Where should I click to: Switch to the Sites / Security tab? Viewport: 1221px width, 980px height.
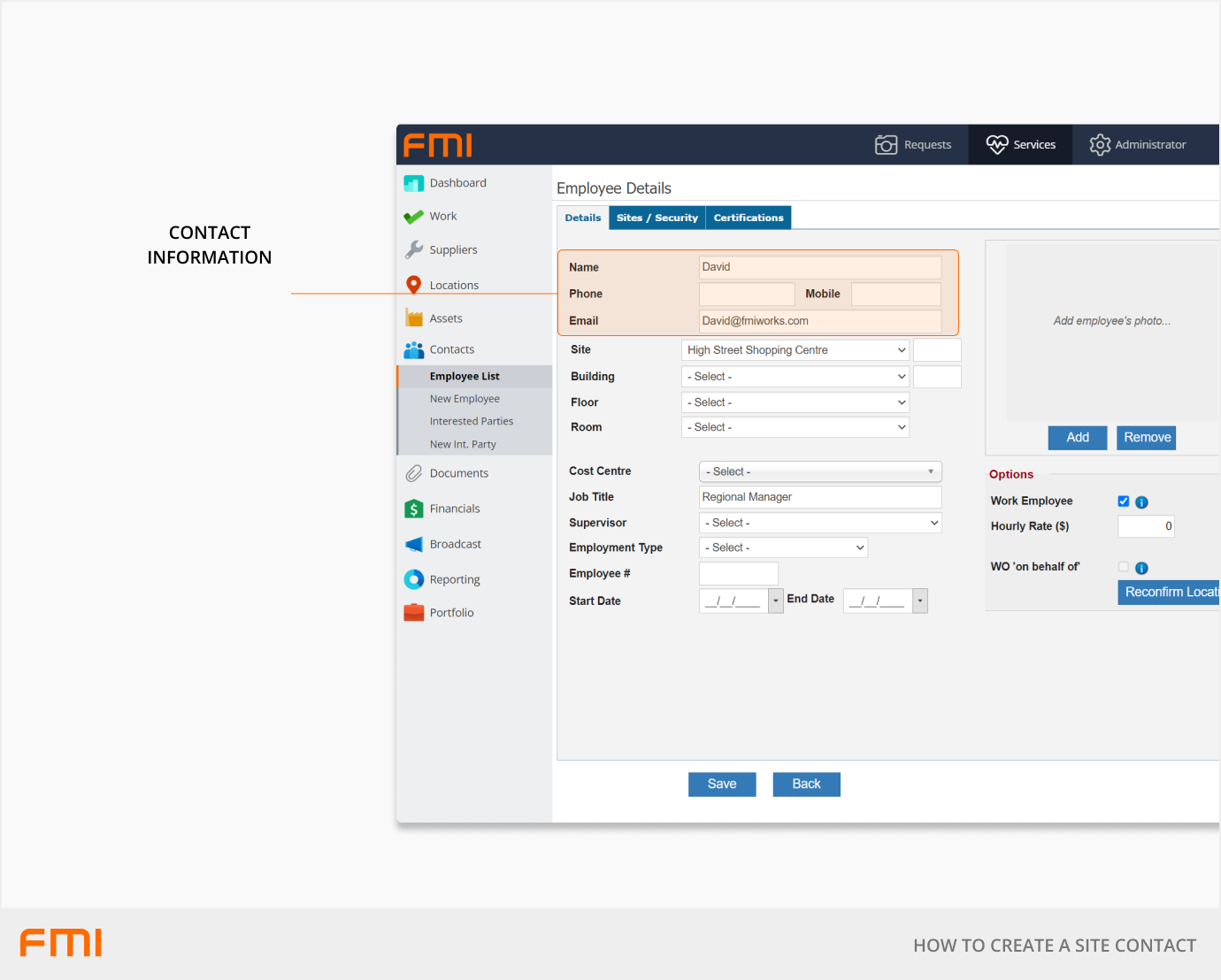point(657,218)
